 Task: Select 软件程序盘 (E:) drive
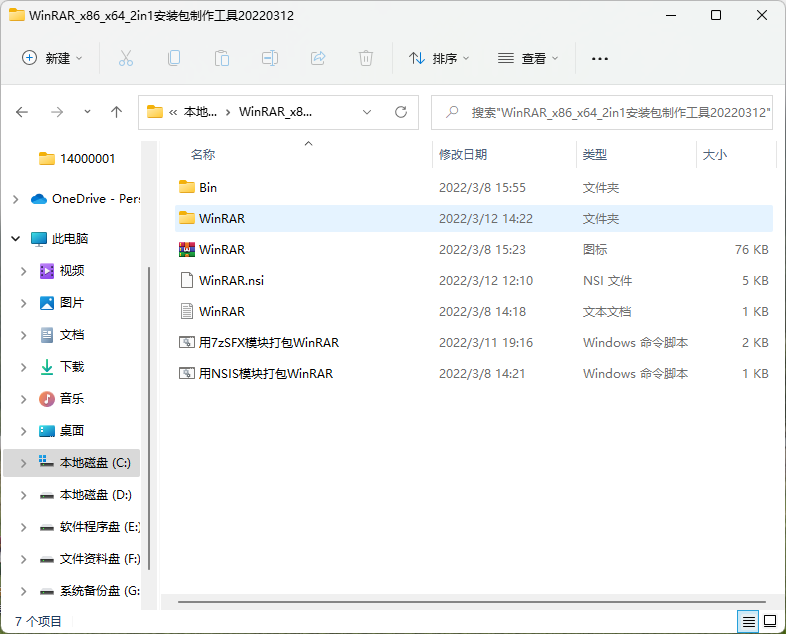click(90, 527)
